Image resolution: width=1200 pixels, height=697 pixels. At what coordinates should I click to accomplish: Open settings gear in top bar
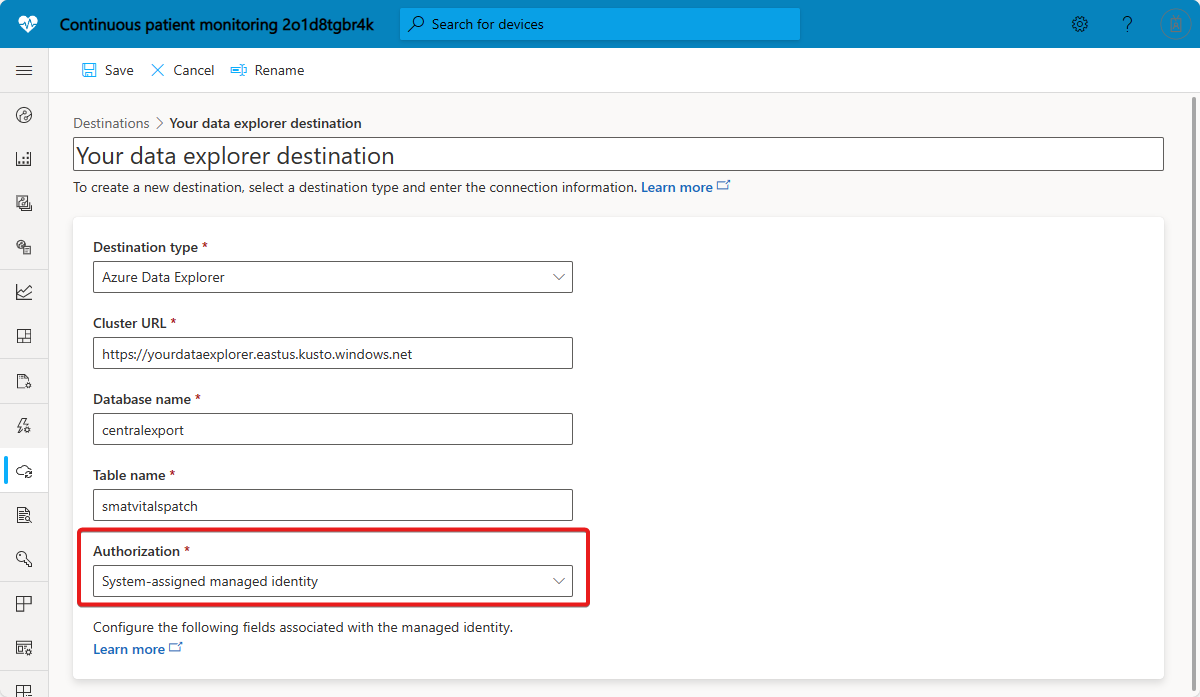(x=1080, y=24)
